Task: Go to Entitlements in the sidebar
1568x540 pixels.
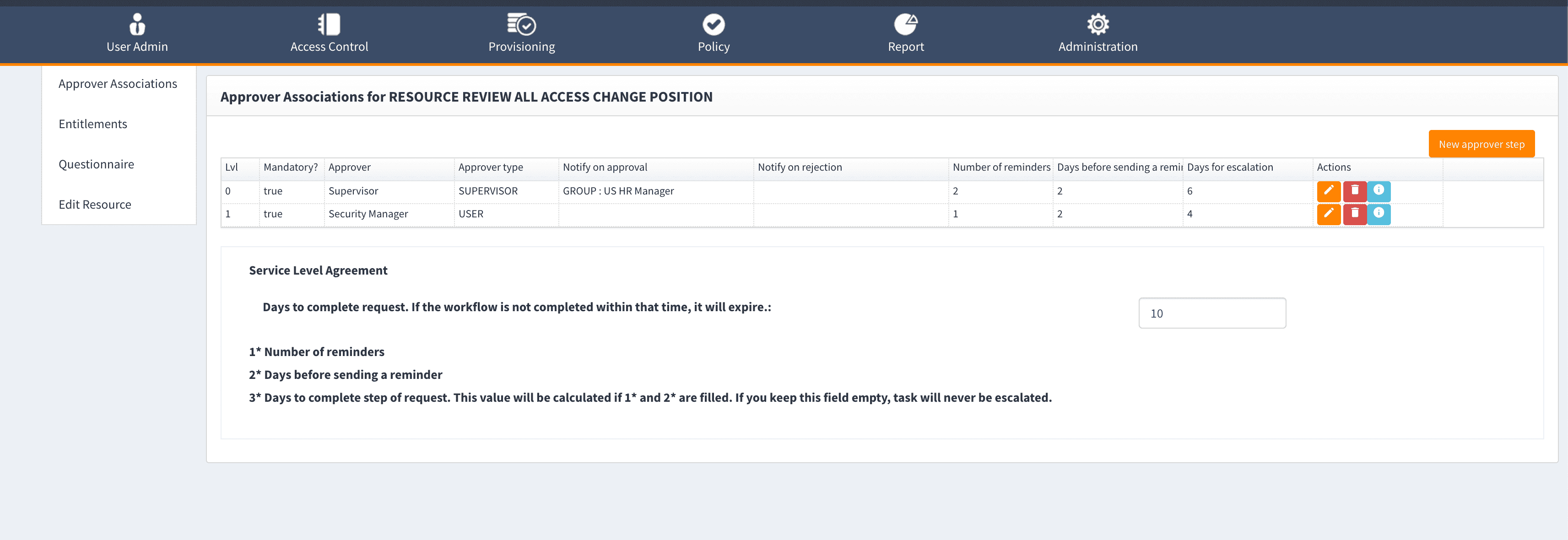Action: (x=92, y=124)
